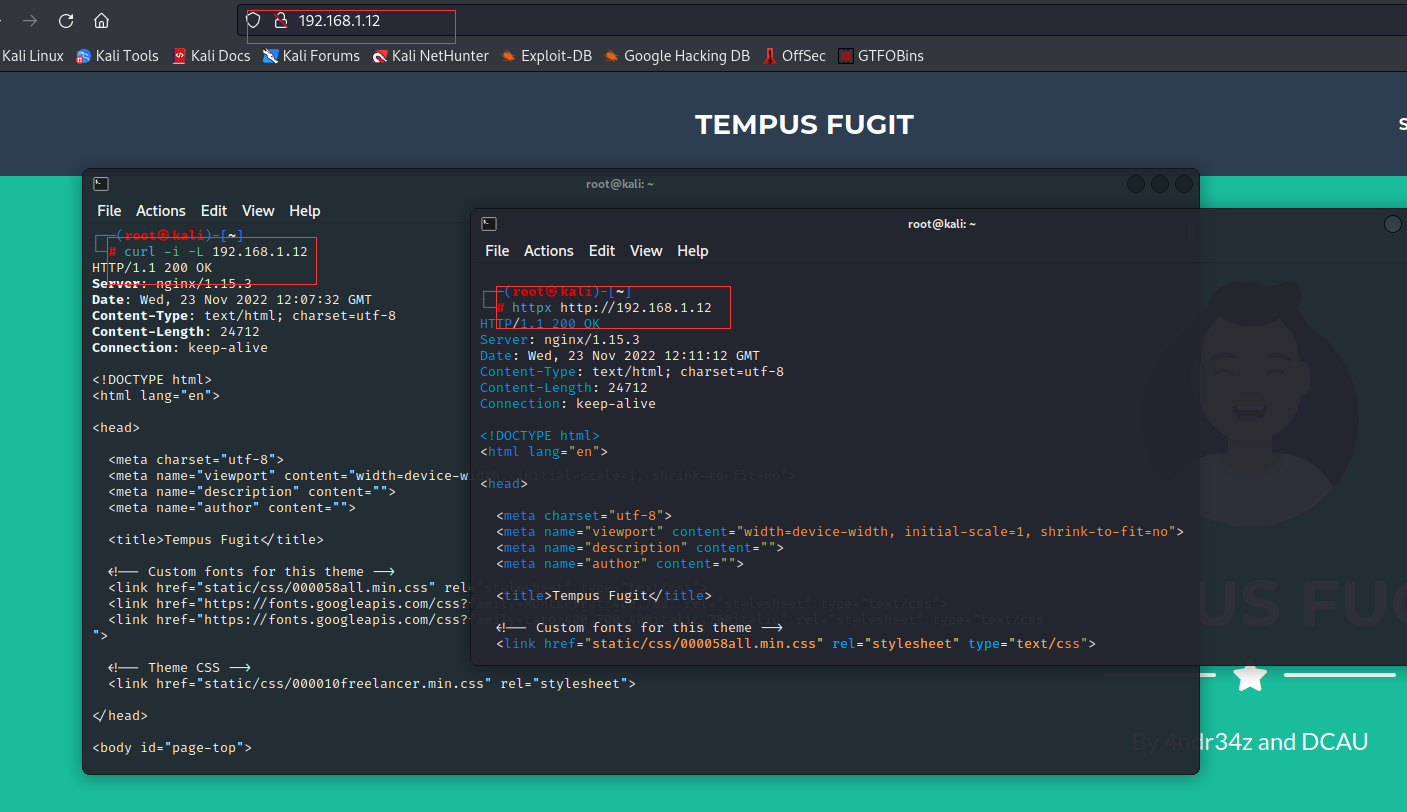Open the GTFOBins bookmark

click(x=881, y=56)
